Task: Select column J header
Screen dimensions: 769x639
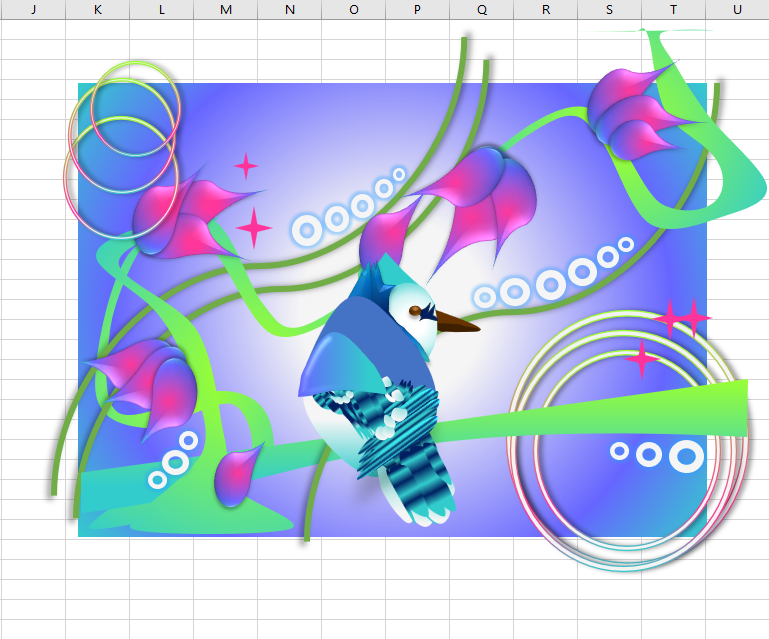Action: (x=33, y=9)
